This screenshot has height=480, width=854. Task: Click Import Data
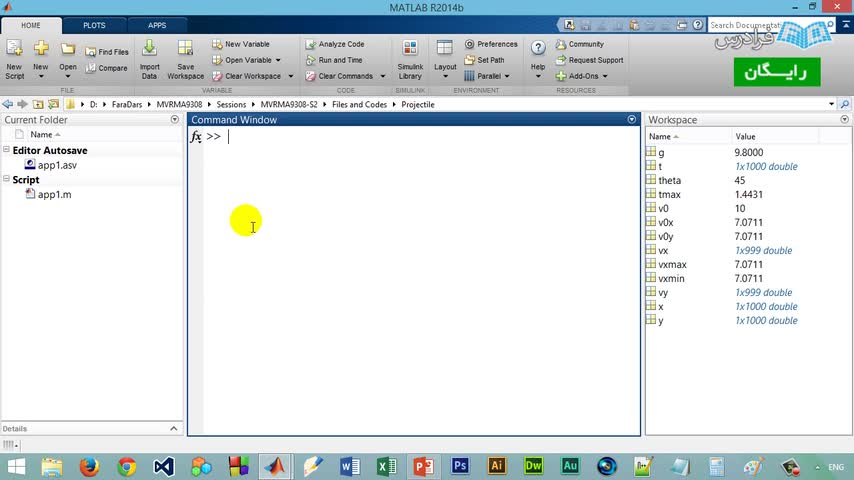tap(149, 60)
